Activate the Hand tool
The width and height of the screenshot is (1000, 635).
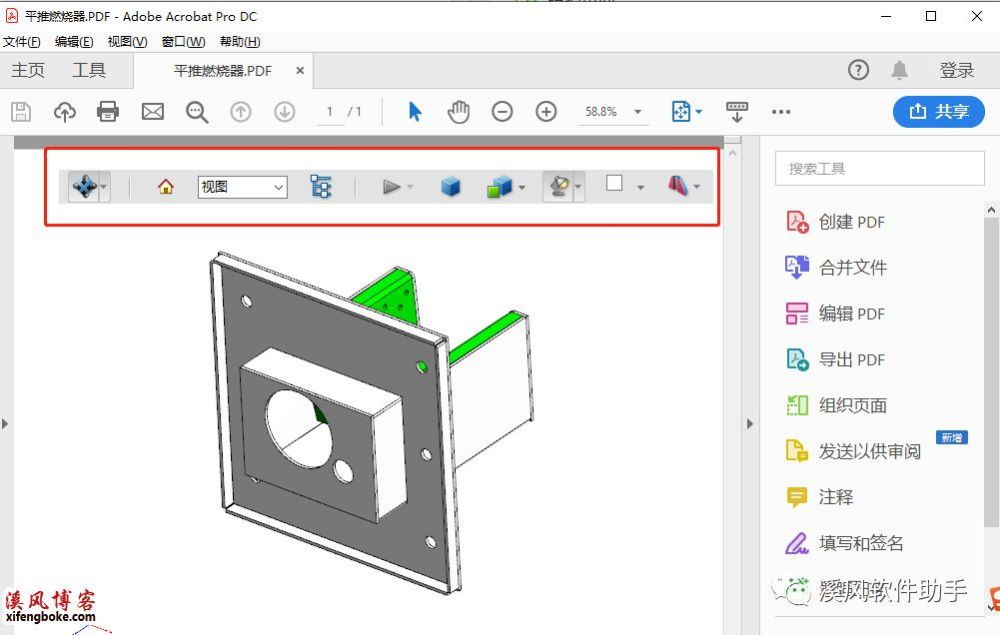tap(458, 112)
